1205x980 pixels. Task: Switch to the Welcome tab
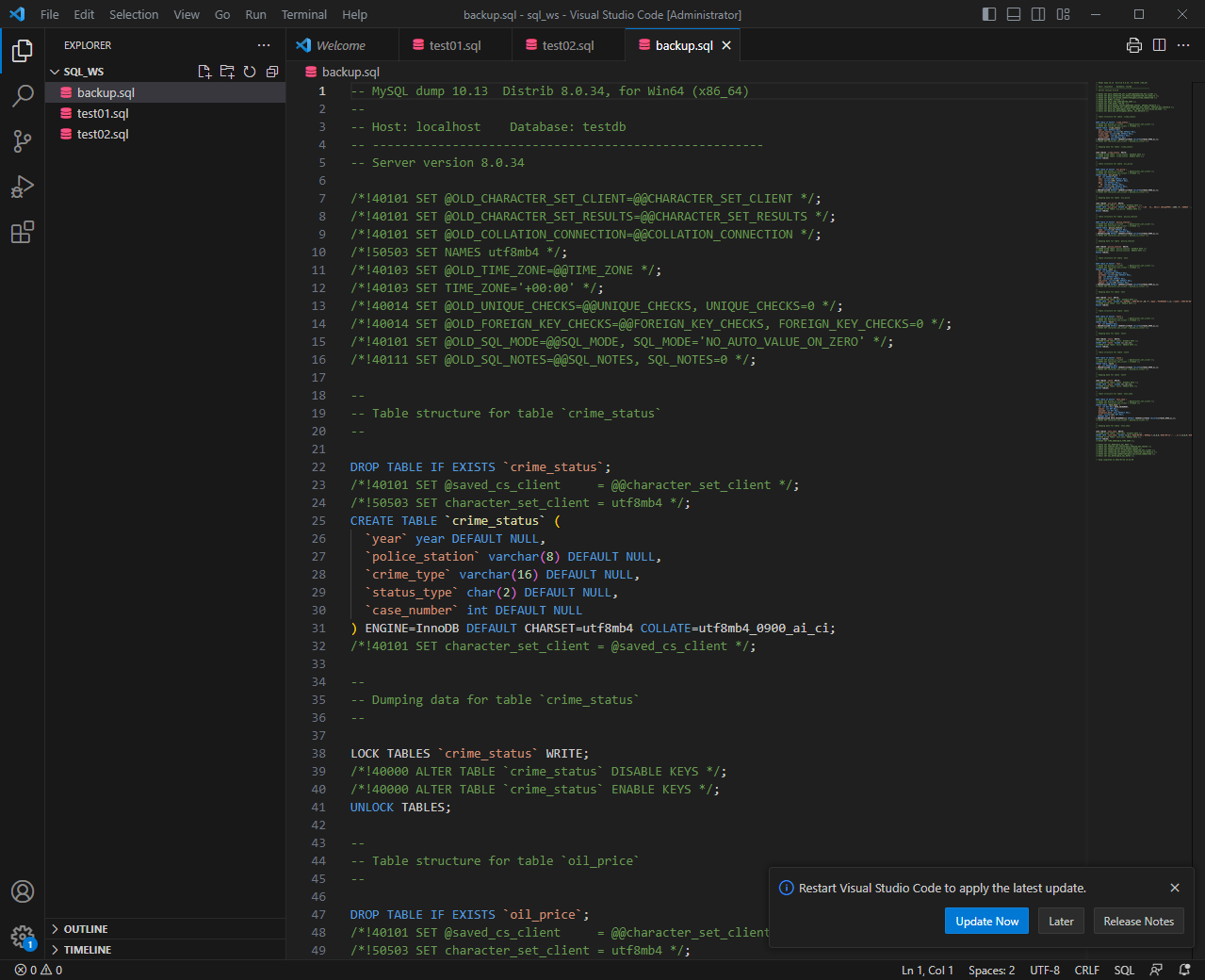tap(342, 45)
